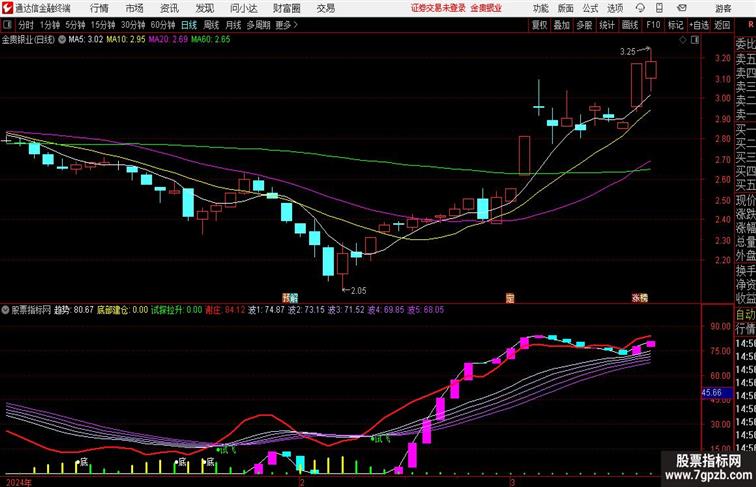Switch to 1分钟 period tab
This screenshot has width=756, height=487.
[x=50, y=25]
